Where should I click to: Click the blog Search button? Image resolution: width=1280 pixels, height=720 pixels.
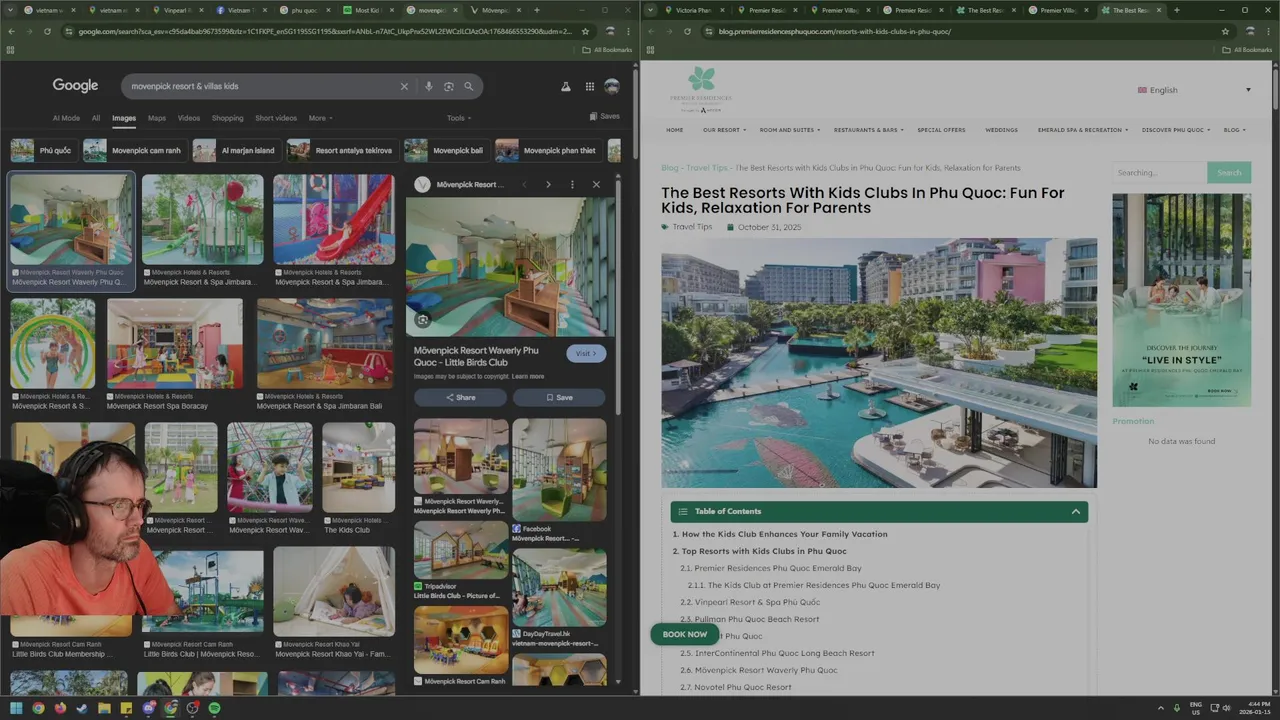[x=1229, y=172]
